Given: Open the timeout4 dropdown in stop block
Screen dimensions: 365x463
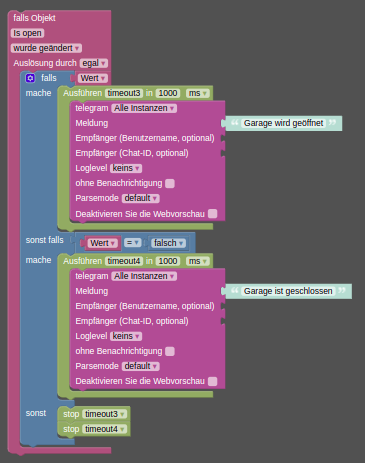Looking at the screenshot, I should pyautogui.click(x=105, y=429).
